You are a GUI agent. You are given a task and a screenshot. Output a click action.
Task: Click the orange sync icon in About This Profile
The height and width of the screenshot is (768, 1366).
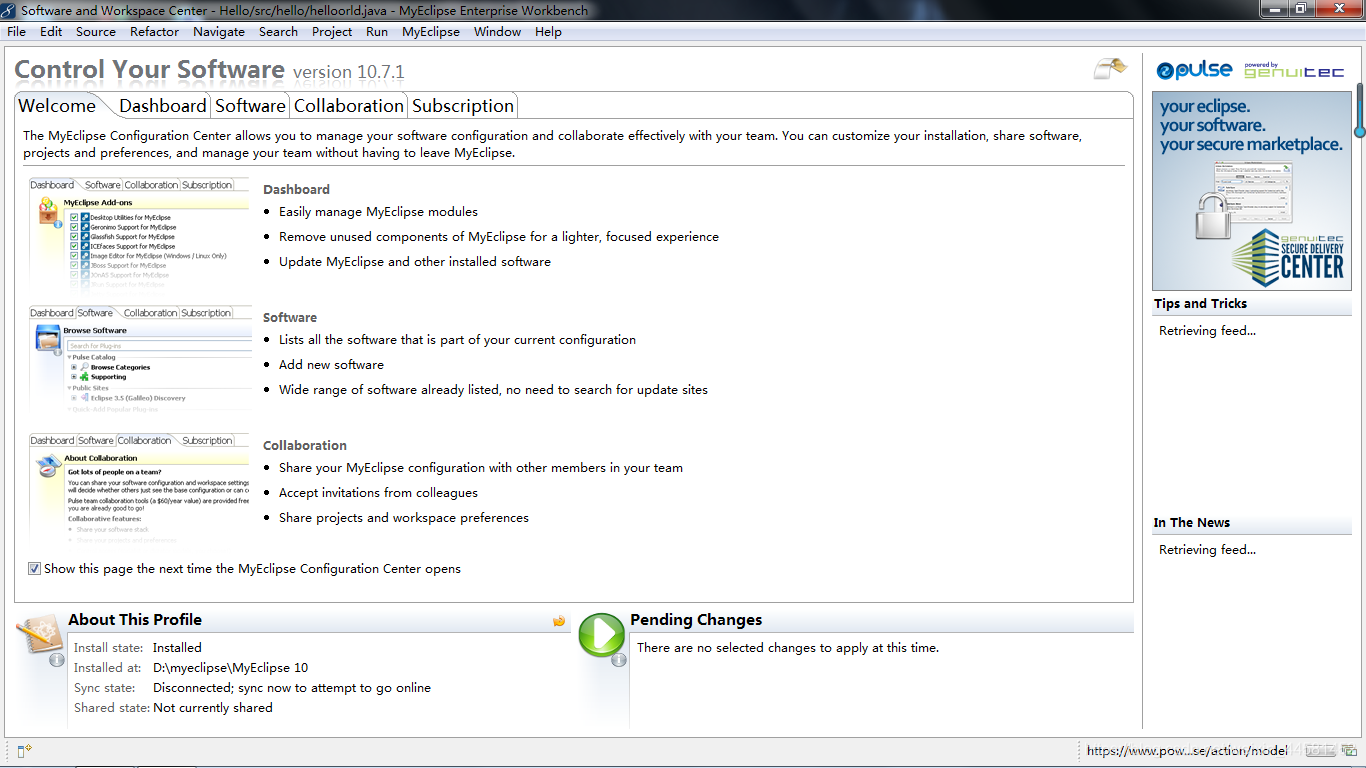(x=559, y=621)
